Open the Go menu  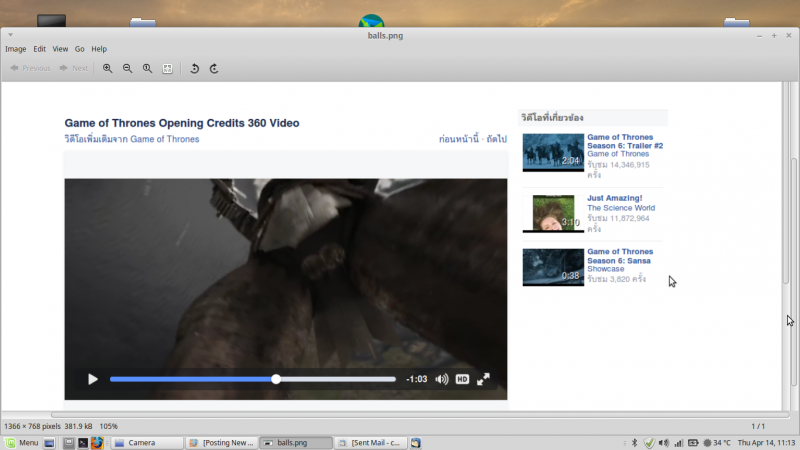(x=80, y=49)
